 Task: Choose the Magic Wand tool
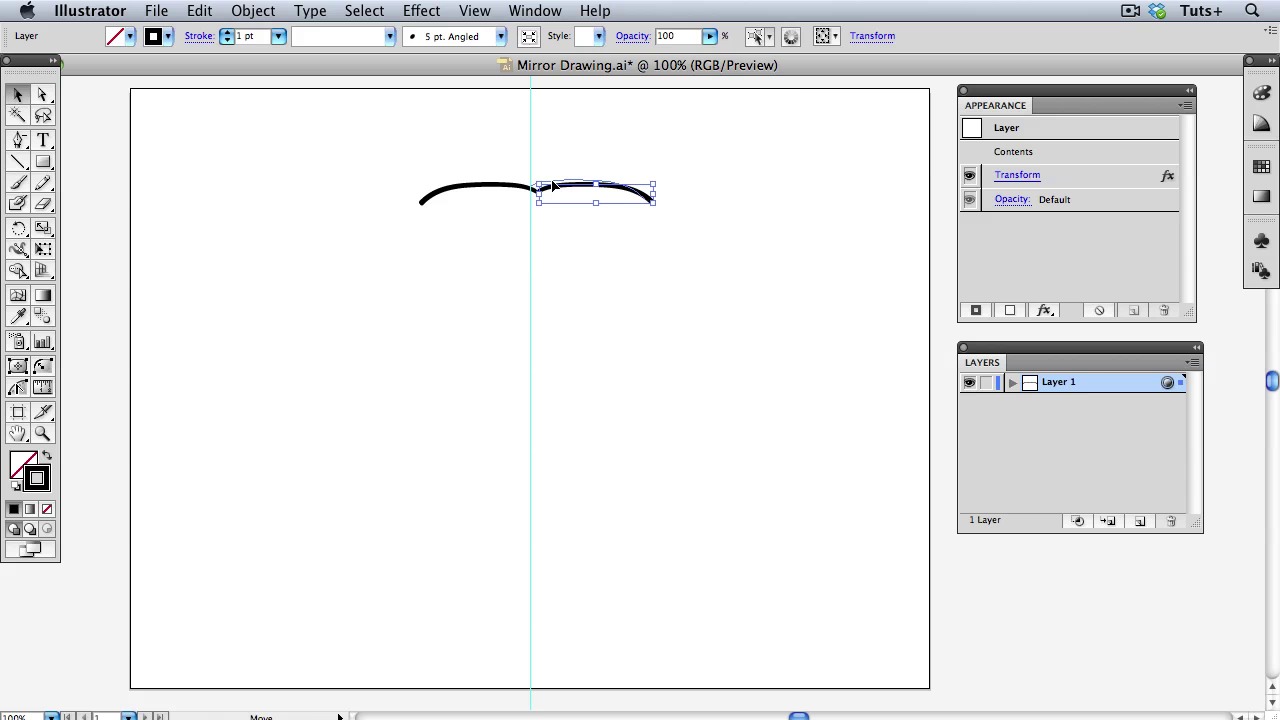[x=18, y=116]
